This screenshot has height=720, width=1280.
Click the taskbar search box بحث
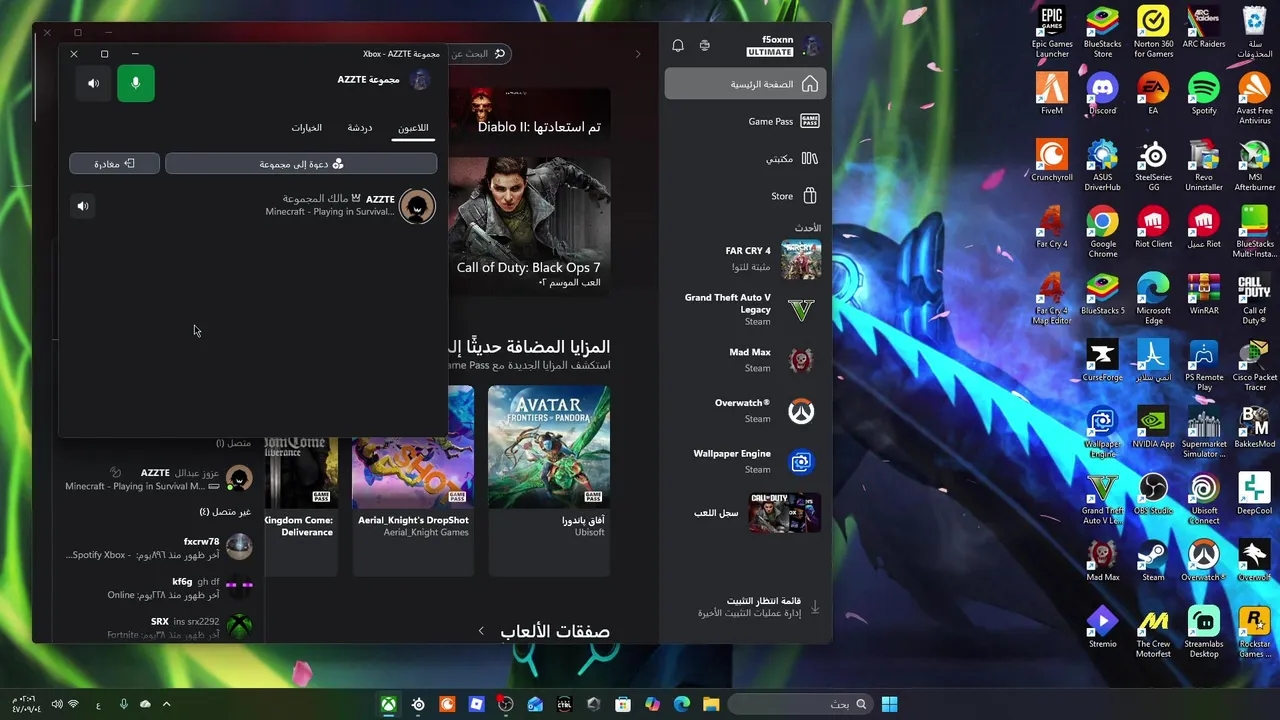coord(800,705)
